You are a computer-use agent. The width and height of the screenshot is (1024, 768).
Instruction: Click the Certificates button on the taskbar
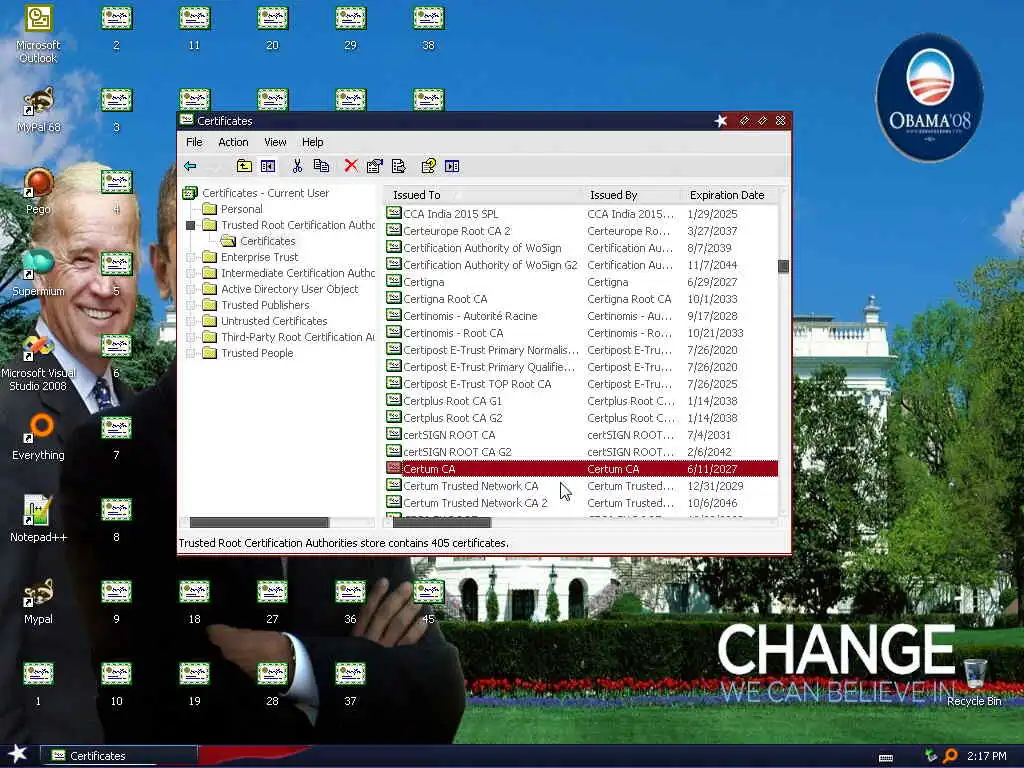click(119, 756)
